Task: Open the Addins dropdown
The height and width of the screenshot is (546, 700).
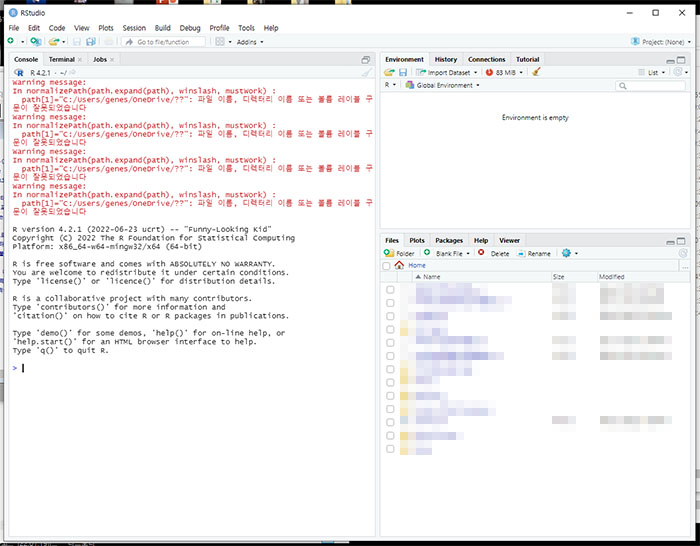Action: tap(250, 42)
